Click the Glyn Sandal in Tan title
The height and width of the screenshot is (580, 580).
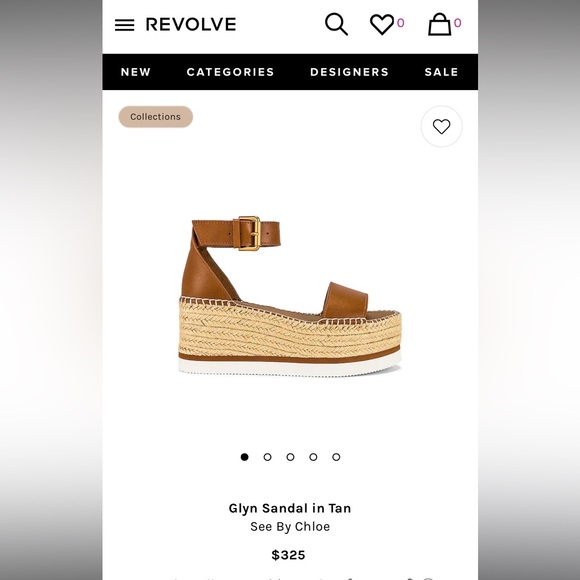[290, 508]
